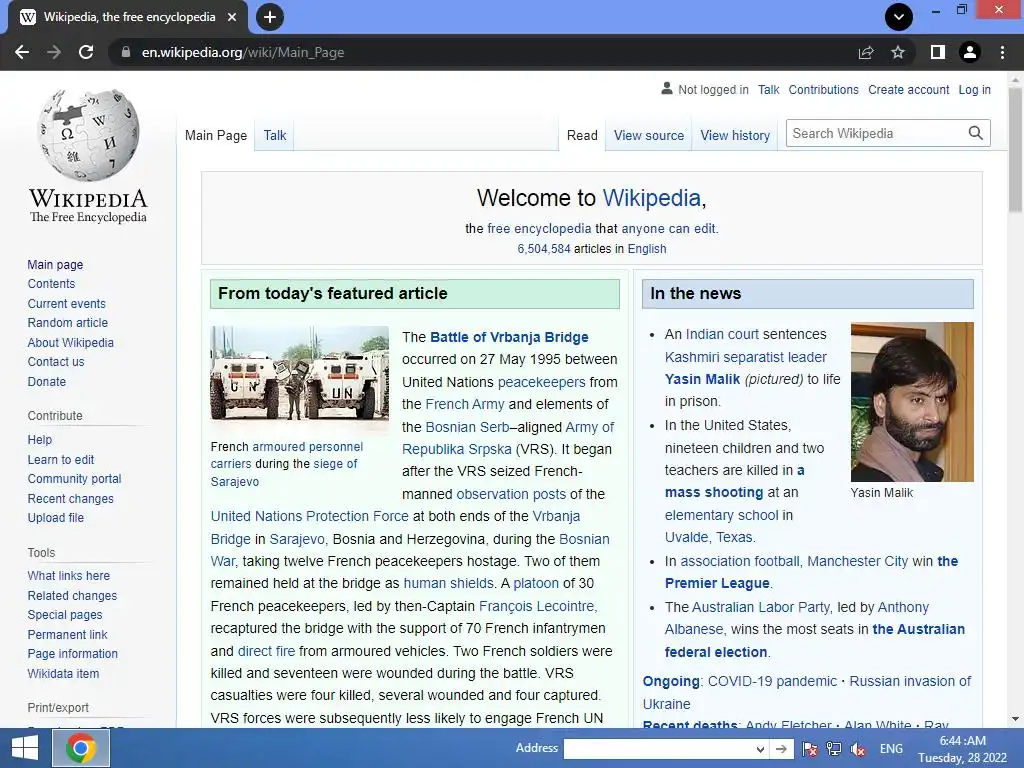Open the Wikidata item link

pyautogui.click(x=63, y=673)
